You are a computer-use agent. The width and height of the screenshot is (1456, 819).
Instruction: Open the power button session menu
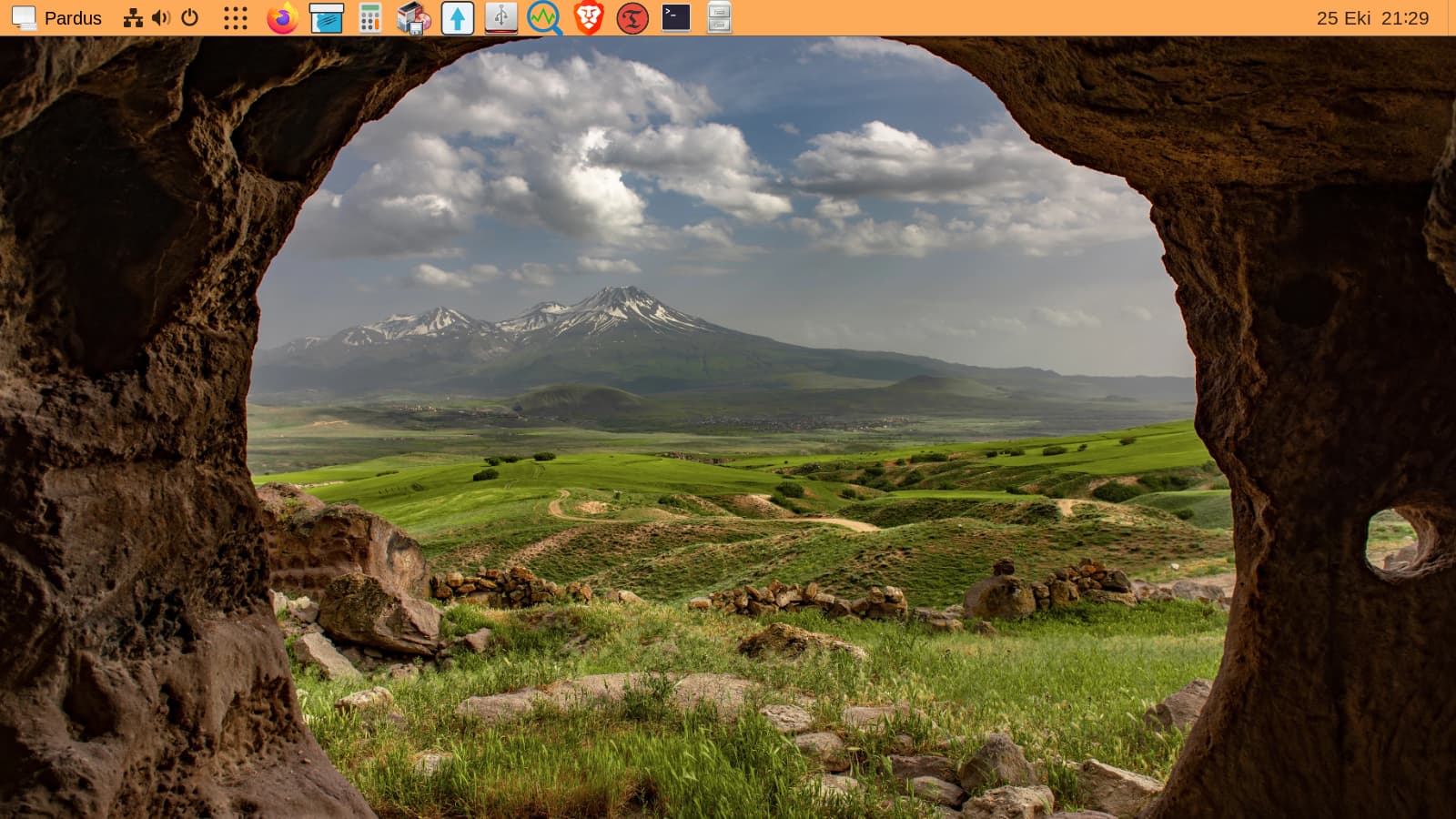tap(190, 18)
